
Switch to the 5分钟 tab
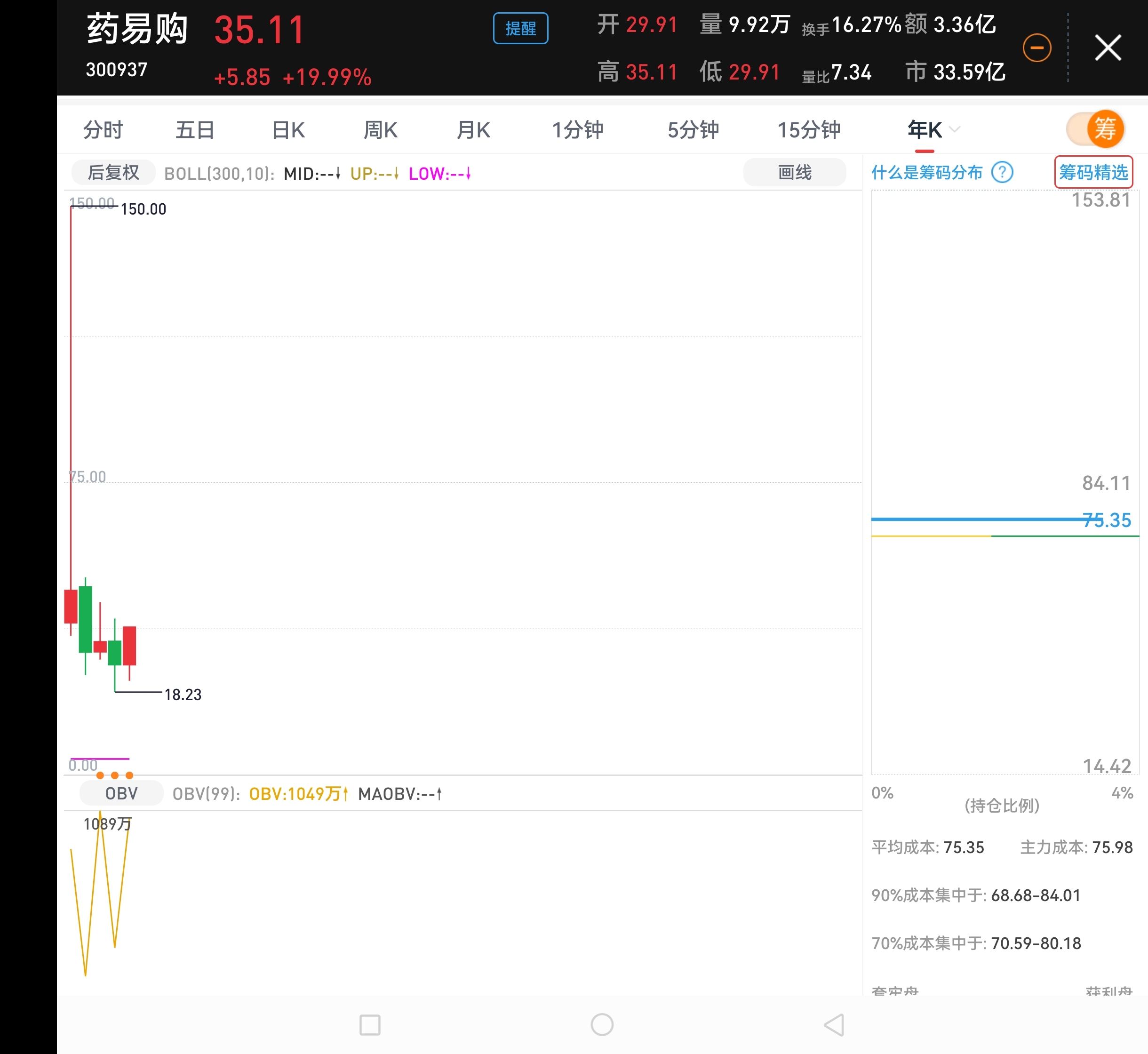693,130
